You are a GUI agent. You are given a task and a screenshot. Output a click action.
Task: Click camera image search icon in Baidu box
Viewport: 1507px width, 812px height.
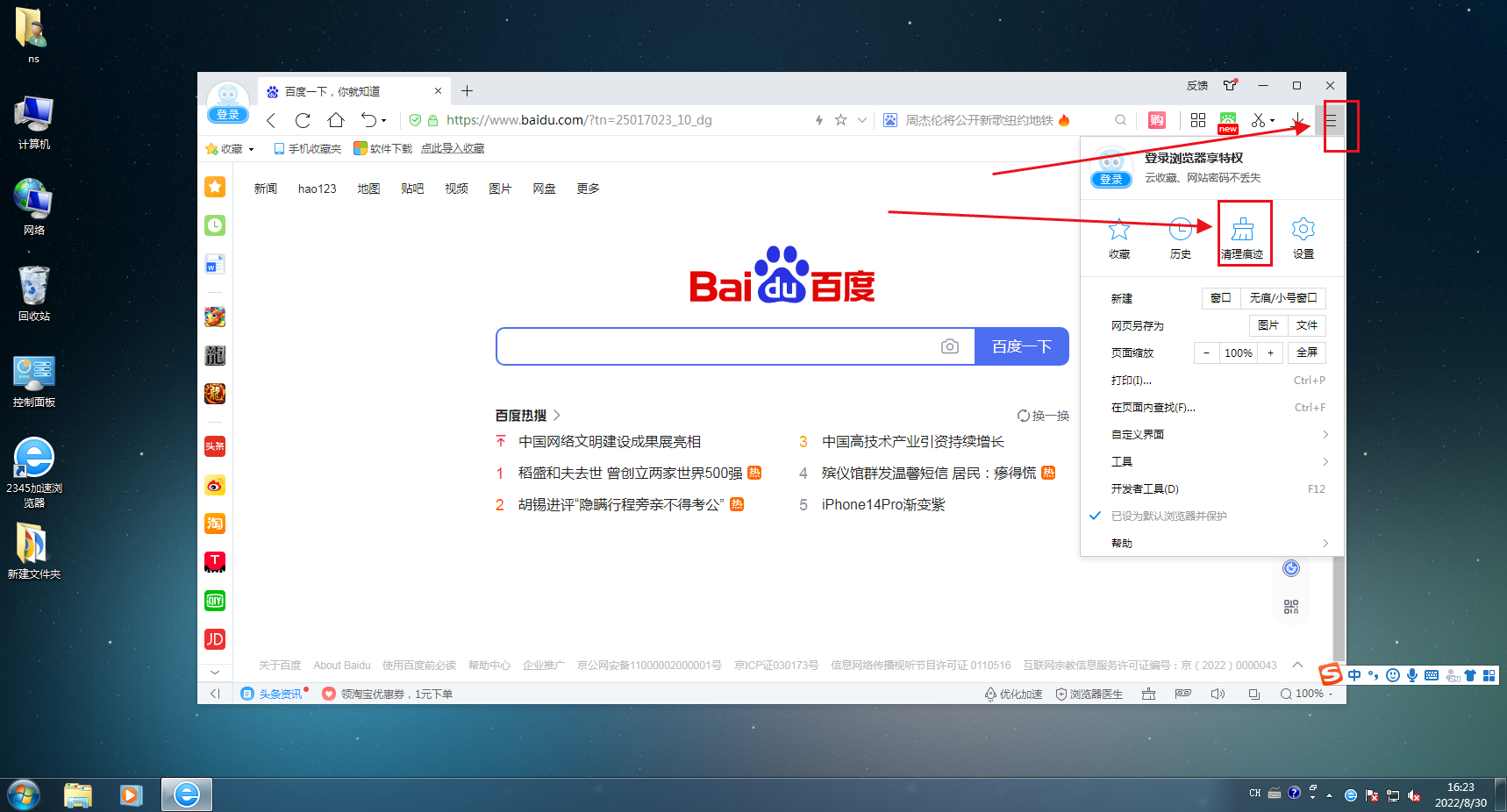point(950,346)
